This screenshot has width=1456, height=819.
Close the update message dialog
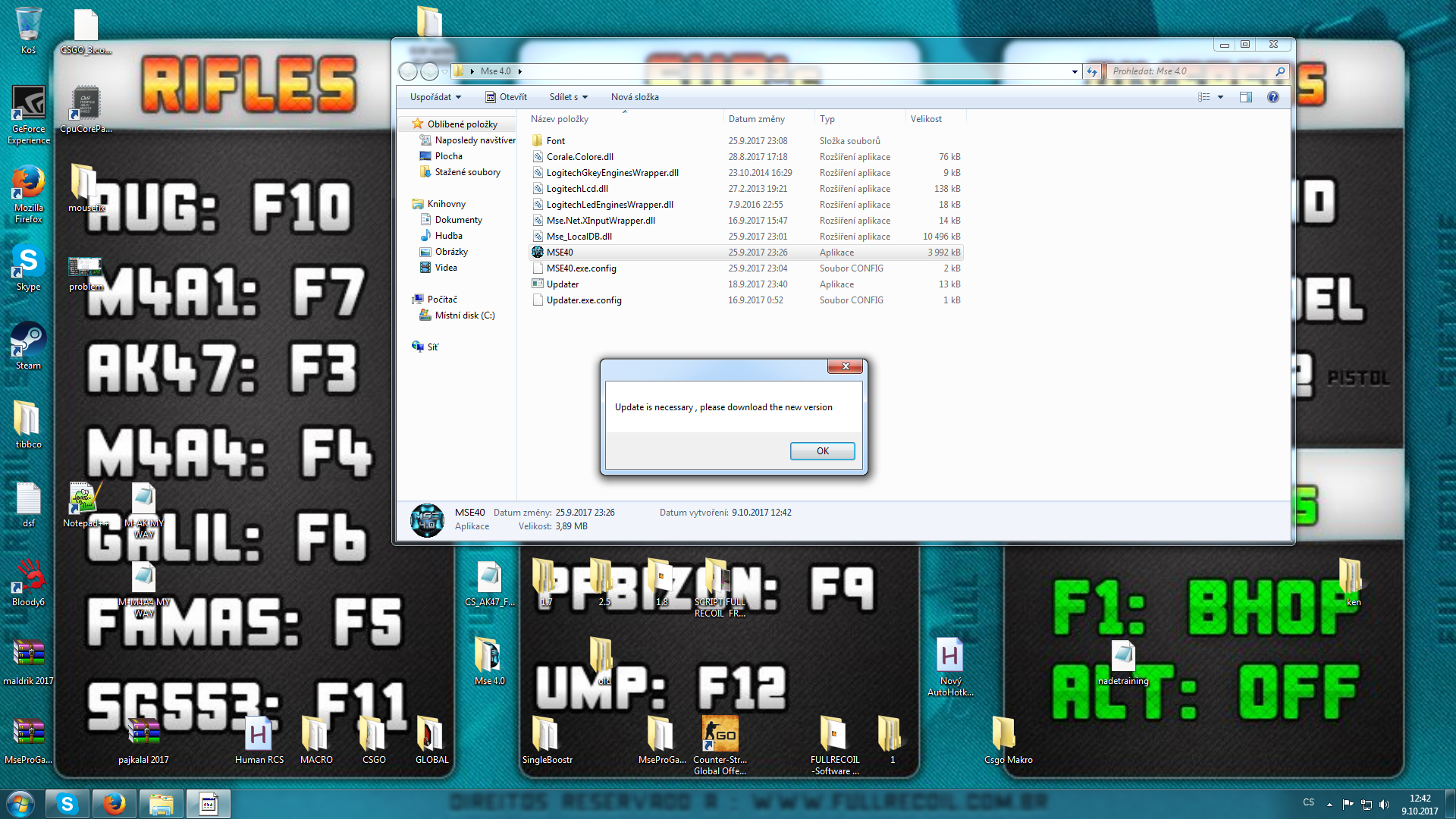pyautogui.click(x=845, y=366)
